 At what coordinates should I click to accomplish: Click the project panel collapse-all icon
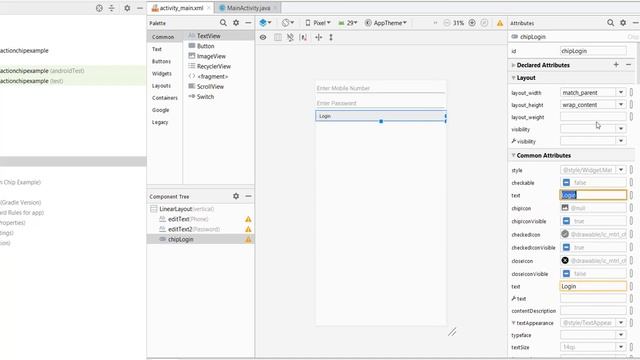point(111,8)
